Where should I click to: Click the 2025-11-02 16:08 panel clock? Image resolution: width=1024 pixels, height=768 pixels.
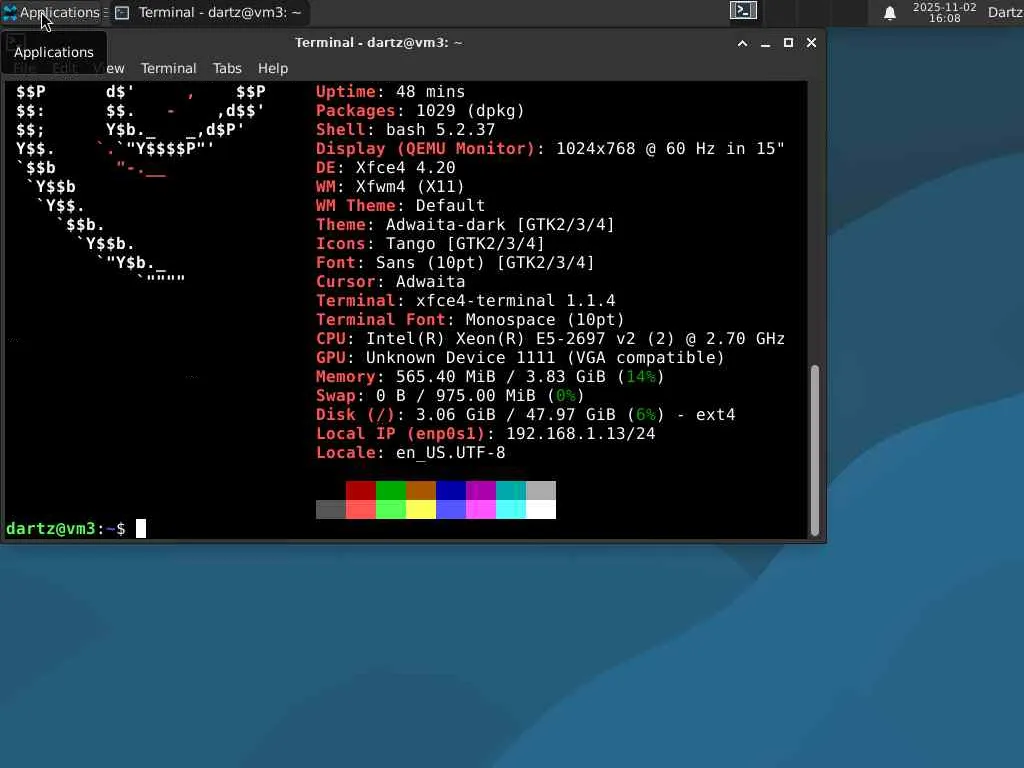944,12
